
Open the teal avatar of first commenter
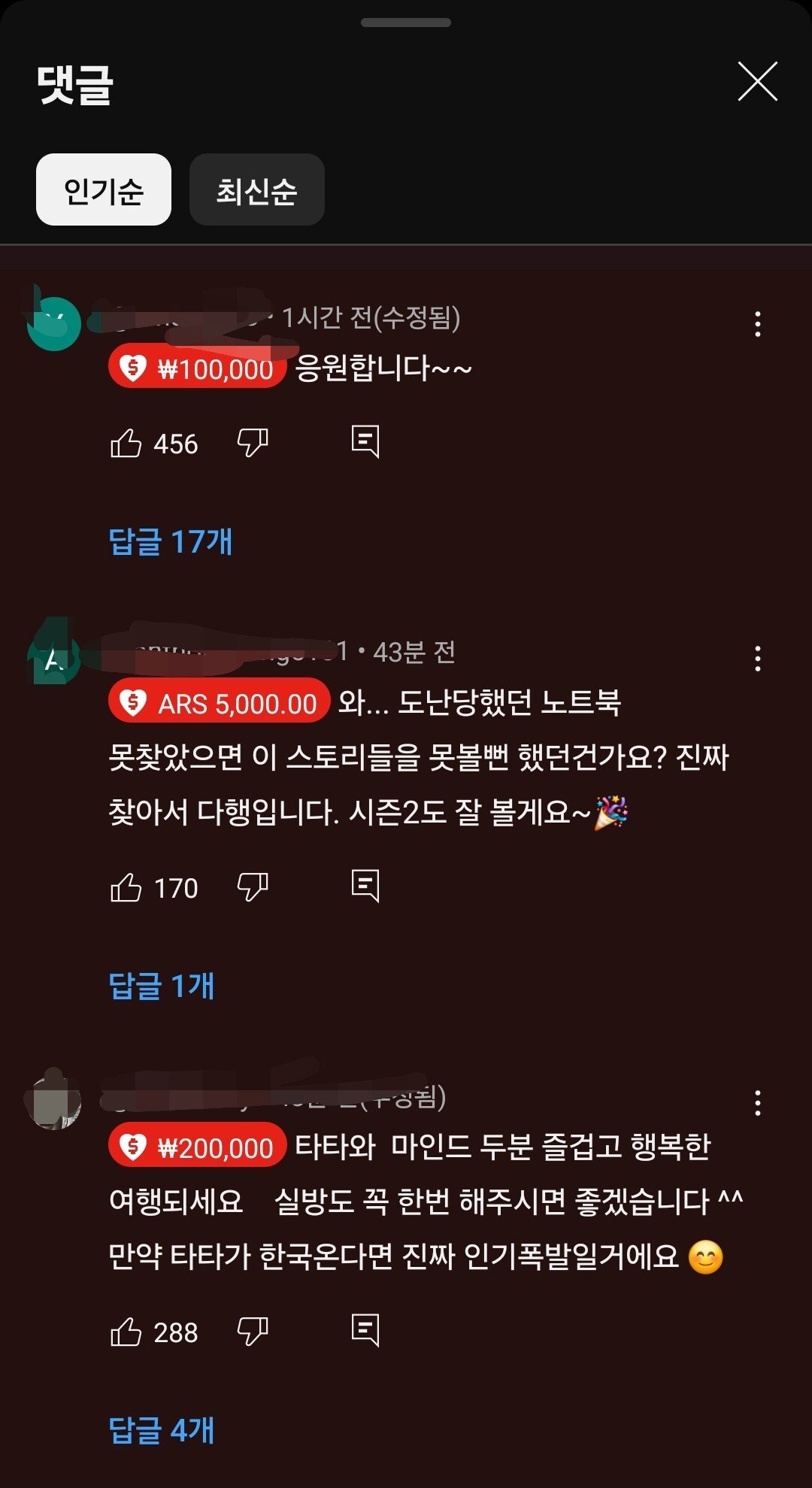53,324
